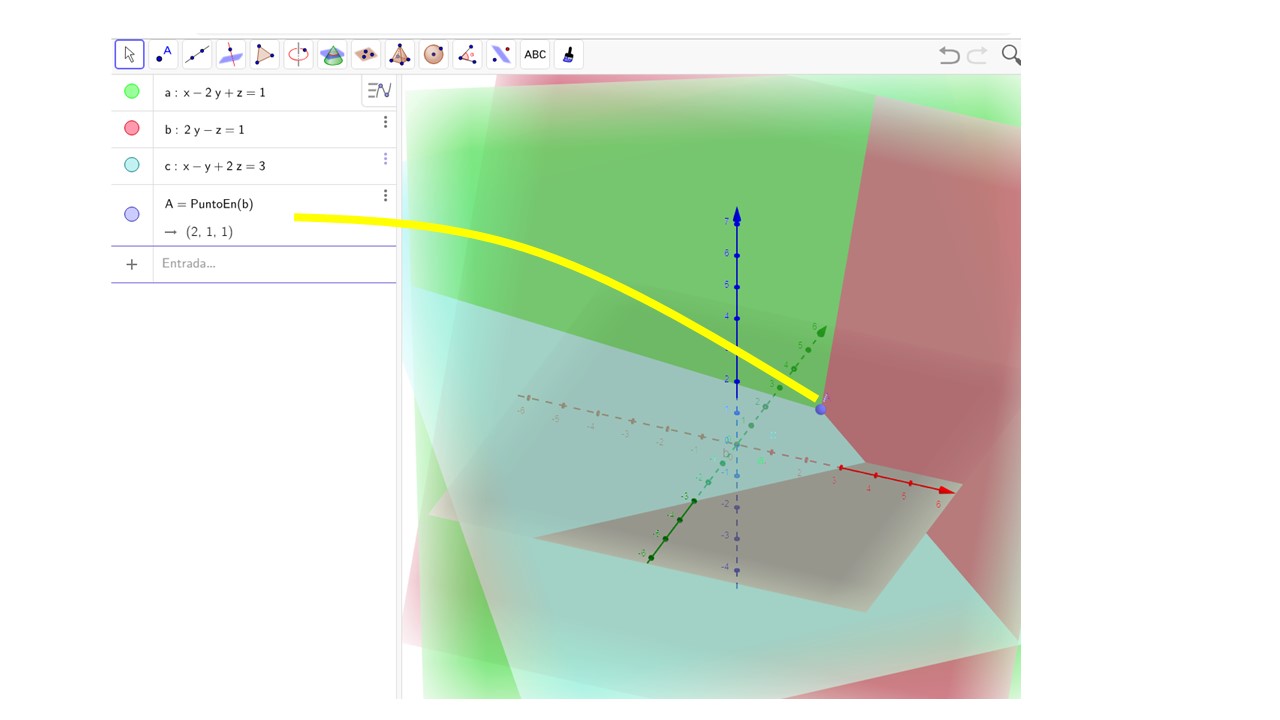Pick the Cone solid tool
The width and height of the screenshot is (1280, 720).
click(332, 54)
